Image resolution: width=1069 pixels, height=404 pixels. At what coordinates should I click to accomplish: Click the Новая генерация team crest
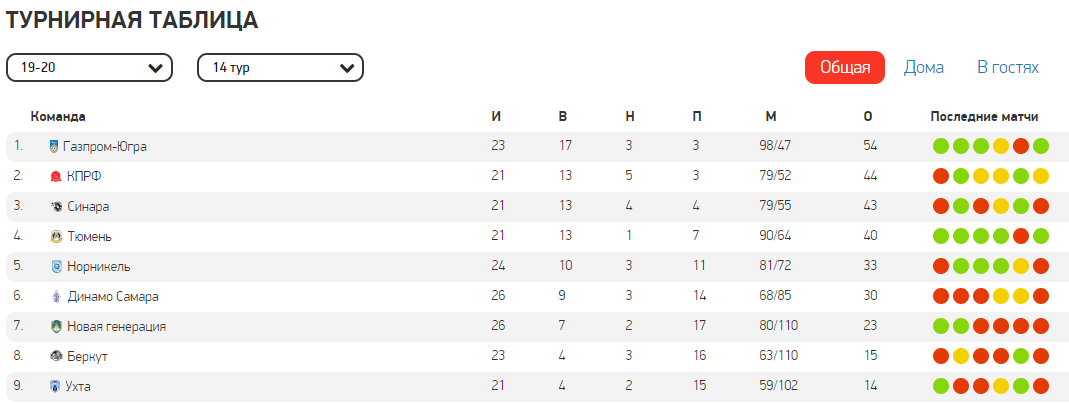click(x=56, y=327)
